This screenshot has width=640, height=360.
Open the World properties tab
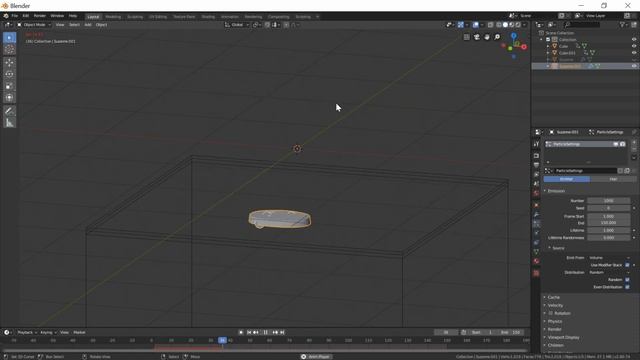pyautogui.click(x=536, y=193)
